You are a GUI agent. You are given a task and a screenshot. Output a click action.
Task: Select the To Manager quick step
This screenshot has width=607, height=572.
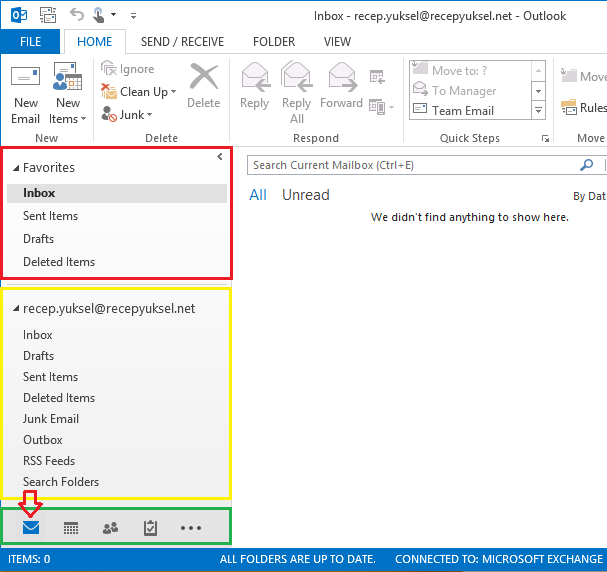471,91
